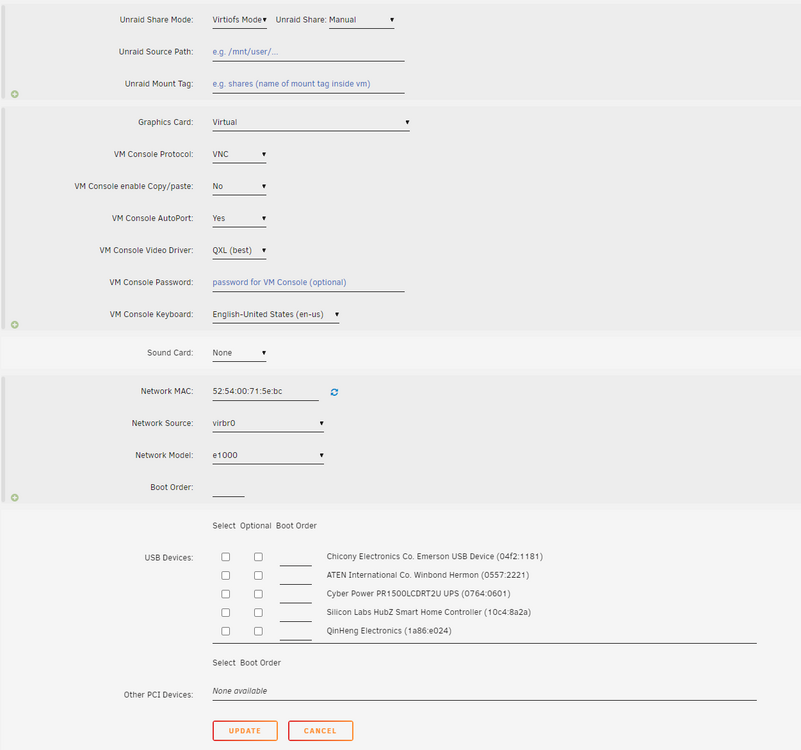Tick Select checkbox for QinHeng Electronics
The image size is (801, 750).
click(226, 631)
